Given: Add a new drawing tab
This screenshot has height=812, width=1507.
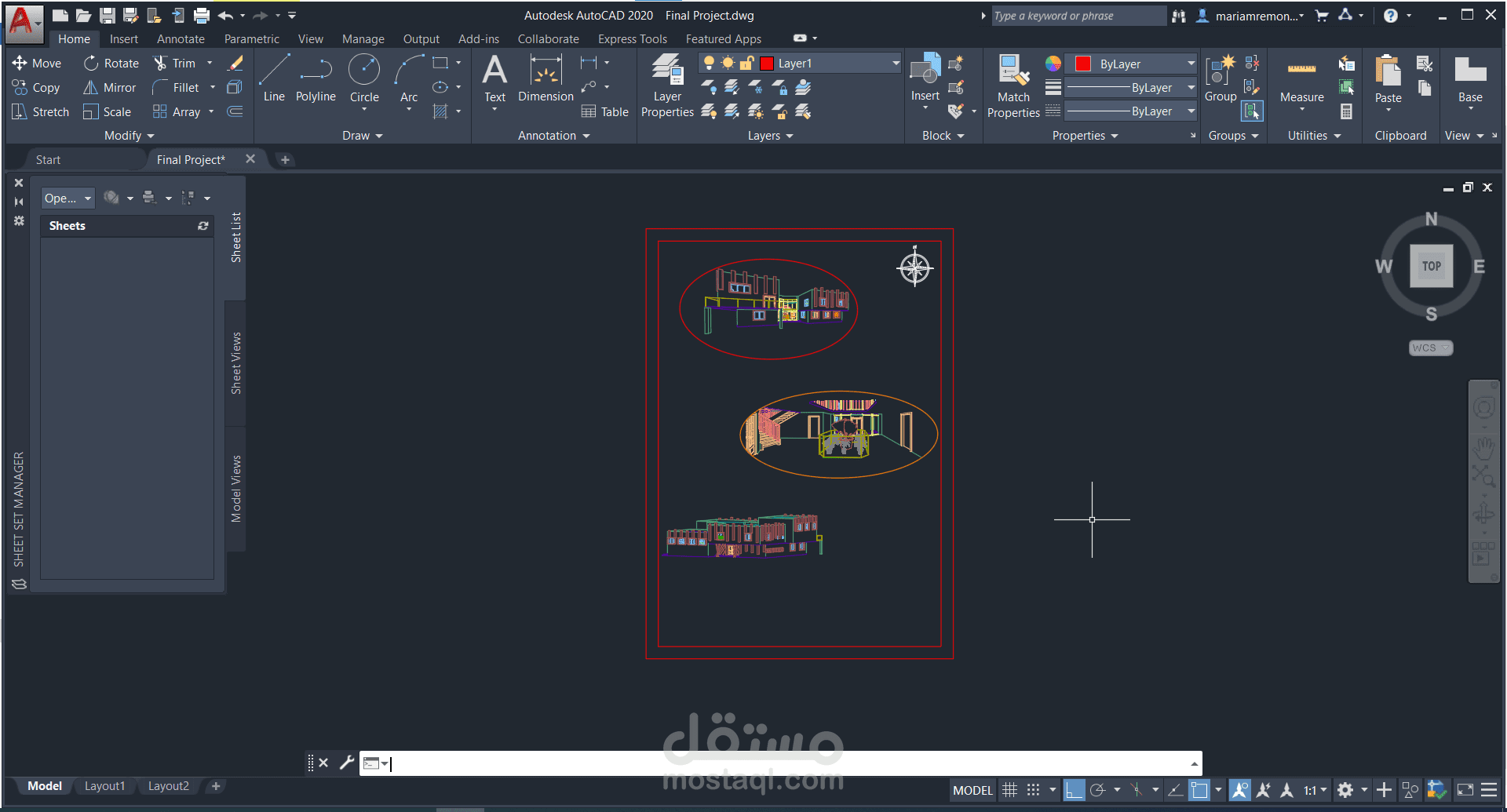Looking at the screenshot, I should 286,160.
